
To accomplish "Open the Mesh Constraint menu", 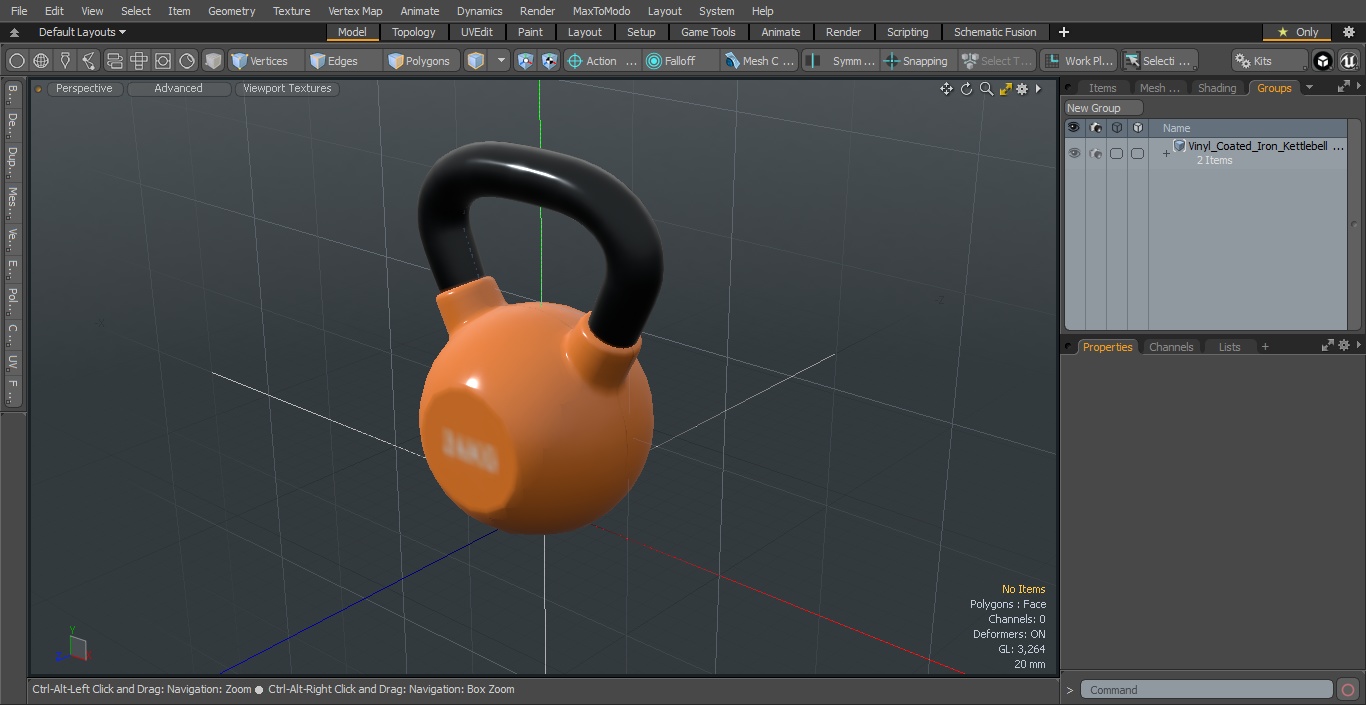I will [760, 61].
